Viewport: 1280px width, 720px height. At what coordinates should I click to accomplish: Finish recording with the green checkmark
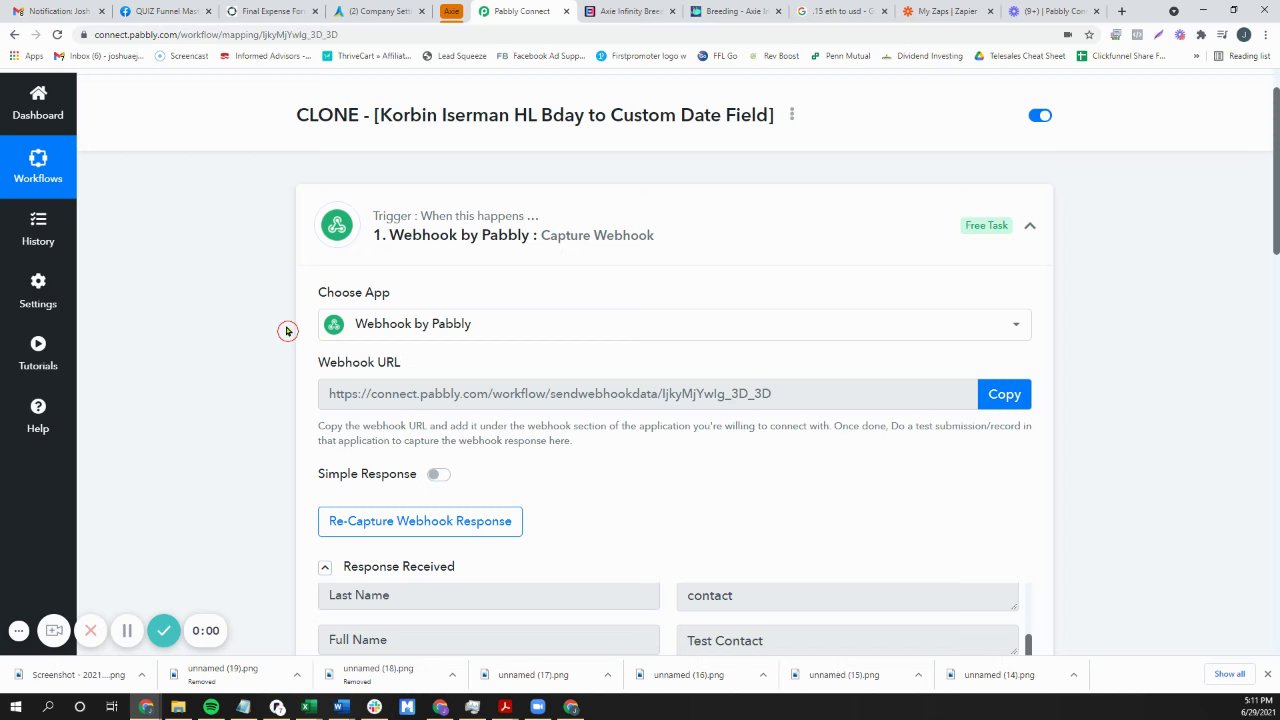164,631
